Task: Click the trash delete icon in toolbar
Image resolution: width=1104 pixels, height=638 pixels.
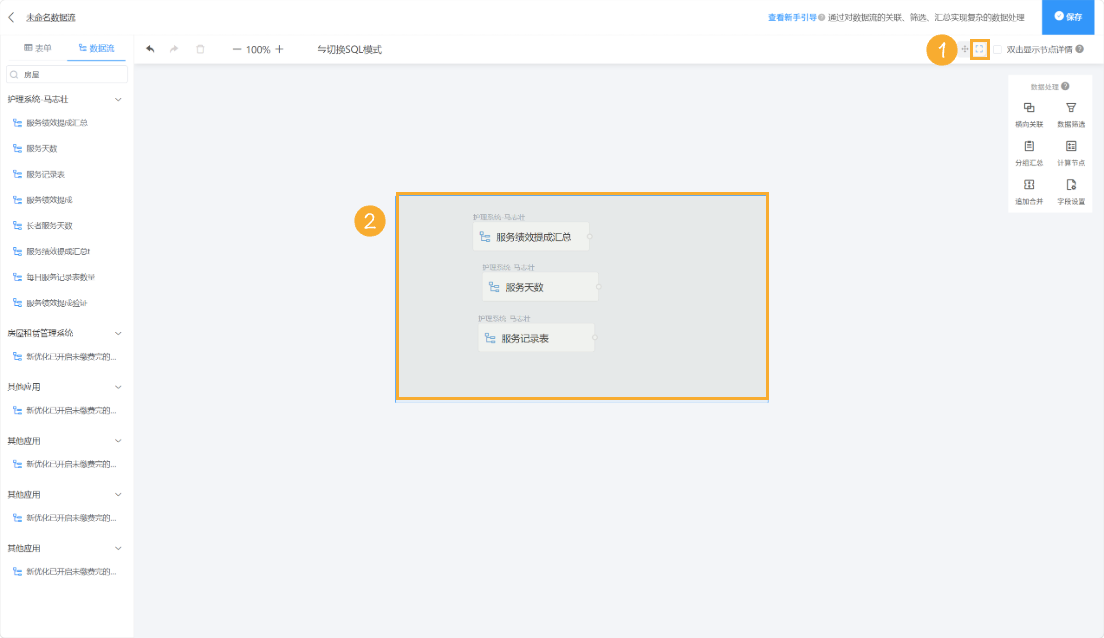Action: (200, 49)
